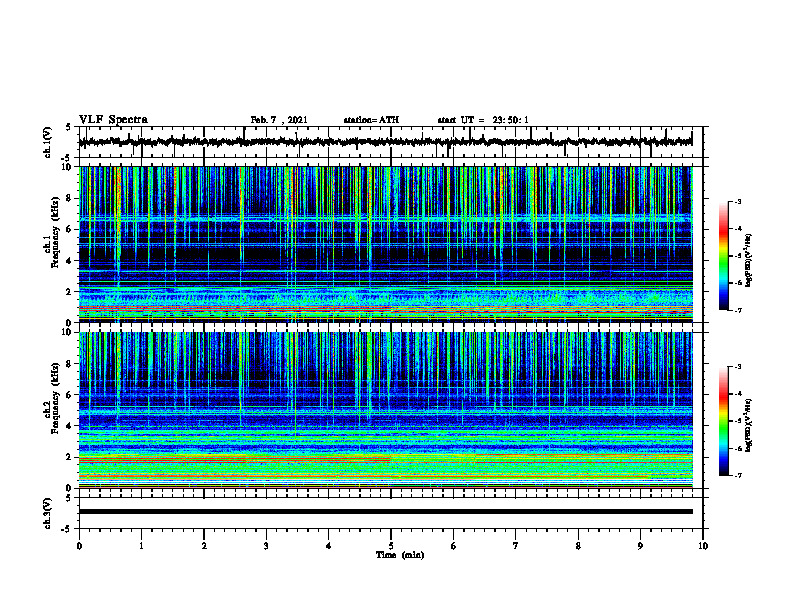The image size is (792, 612).
Task: Click the ch.1 voltage waveform trace
Action: (385, 142)
